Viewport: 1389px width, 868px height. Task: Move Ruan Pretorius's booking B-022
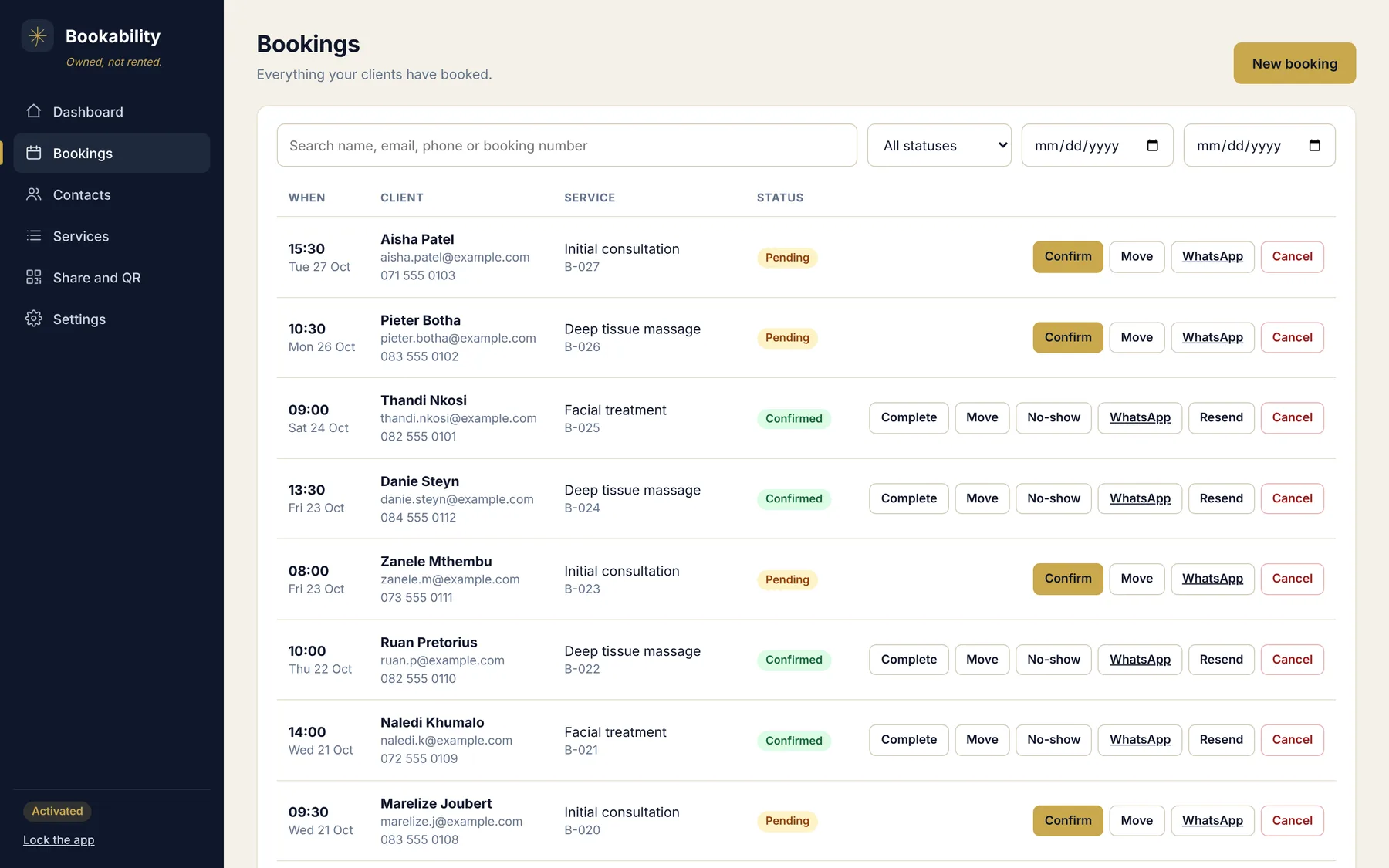tap(982, 660)
